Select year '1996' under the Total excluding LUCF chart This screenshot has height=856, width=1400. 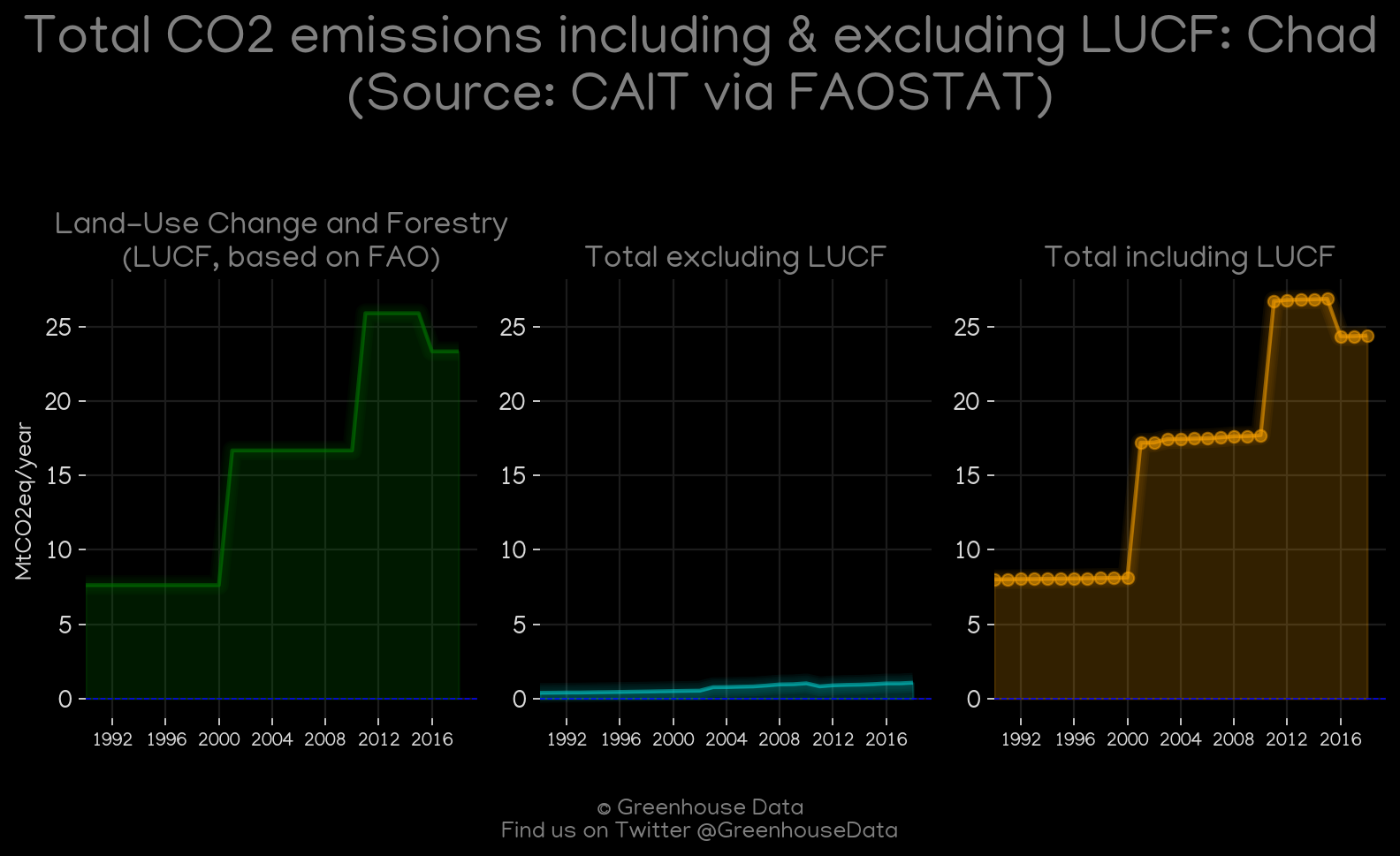coord(620,739)
